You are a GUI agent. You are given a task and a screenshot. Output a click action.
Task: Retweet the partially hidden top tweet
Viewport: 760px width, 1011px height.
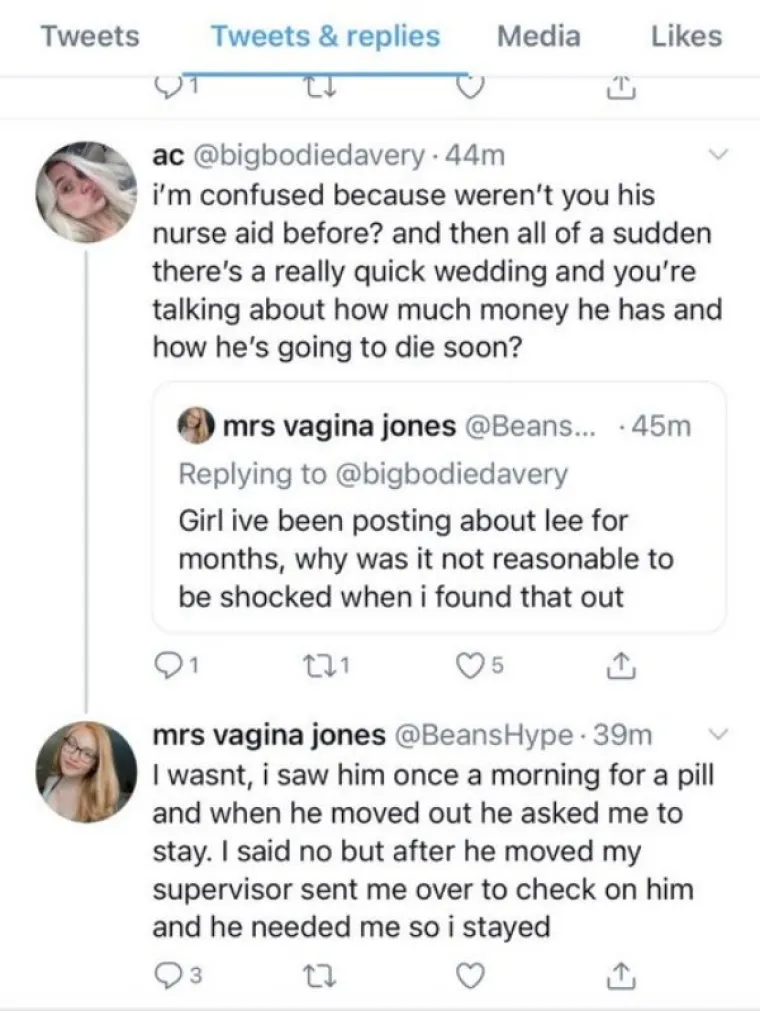(314, 92)
